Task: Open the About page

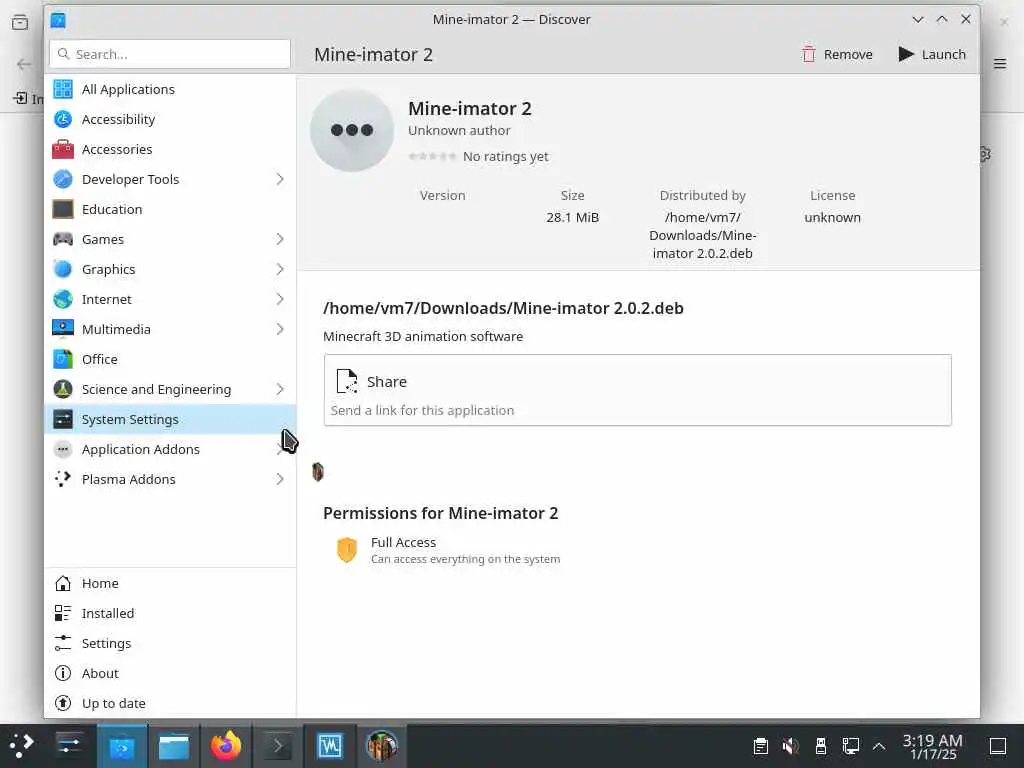Action: coord(170,674)
